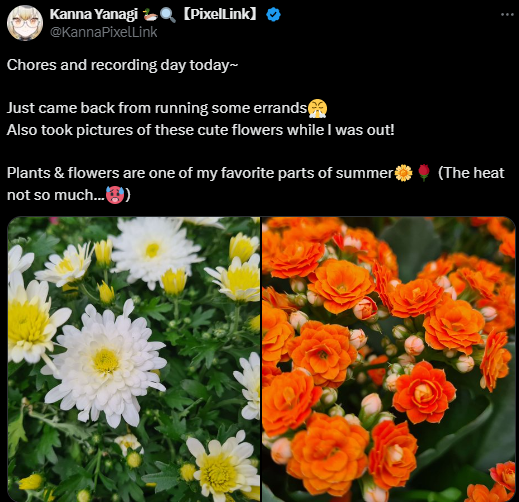This screenshot has width=519, height=502.
Task: Open Kanna Yanagi's profile avatar
Action: (25, 23)
